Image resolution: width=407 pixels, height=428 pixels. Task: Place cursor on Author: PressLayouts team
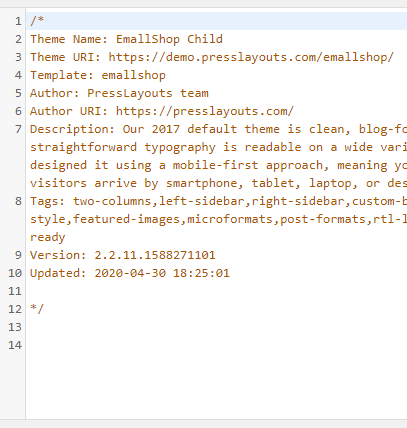coord(119,93)
